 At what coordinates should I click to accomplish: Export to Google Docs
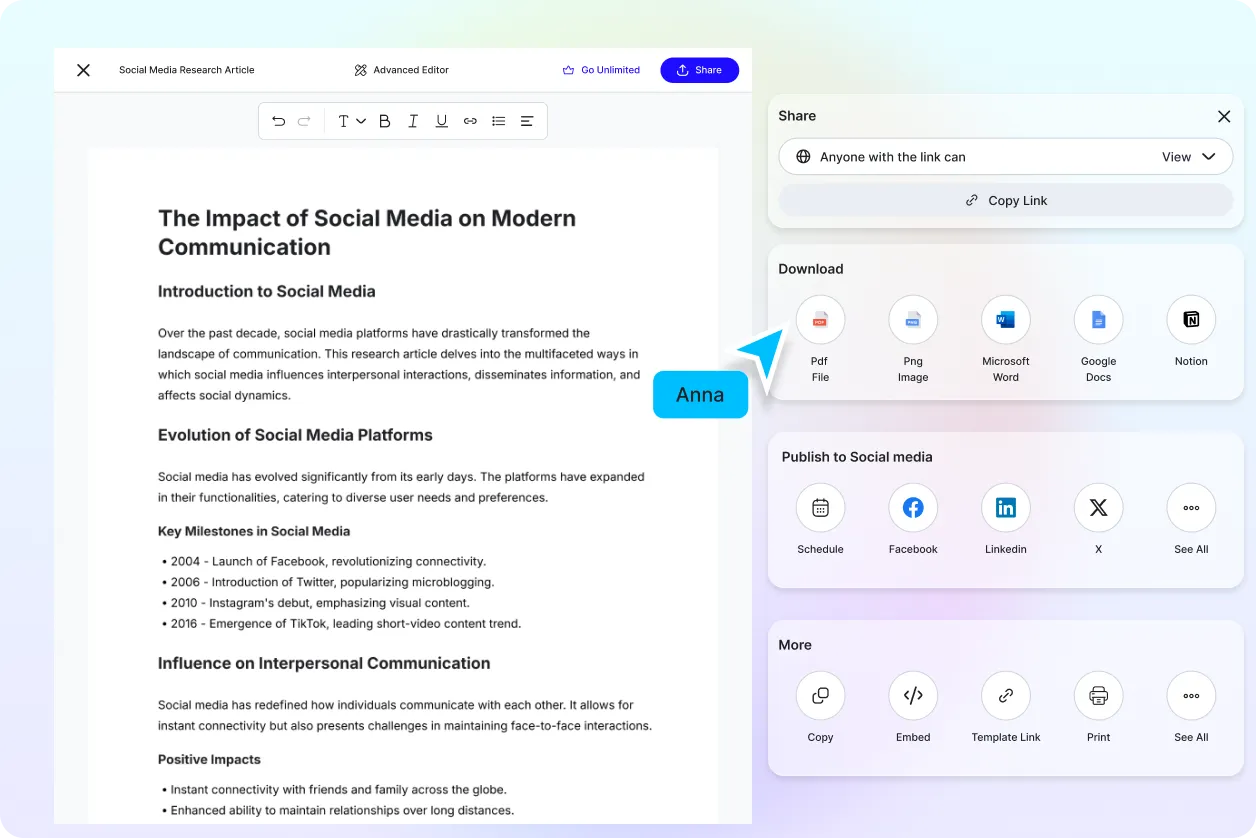[x=1098, y=320]
